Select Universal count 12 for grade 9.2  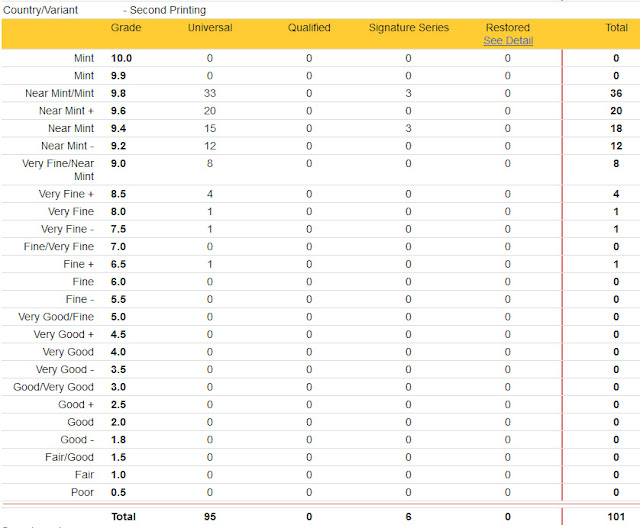tap(210, 146)
